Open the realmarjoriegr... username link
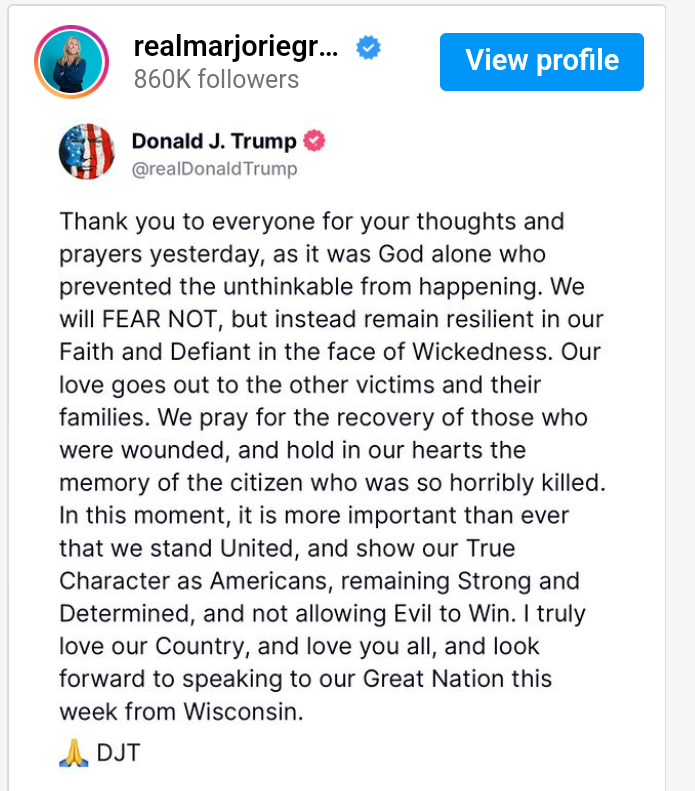695x791 pixels. [236, 47]
